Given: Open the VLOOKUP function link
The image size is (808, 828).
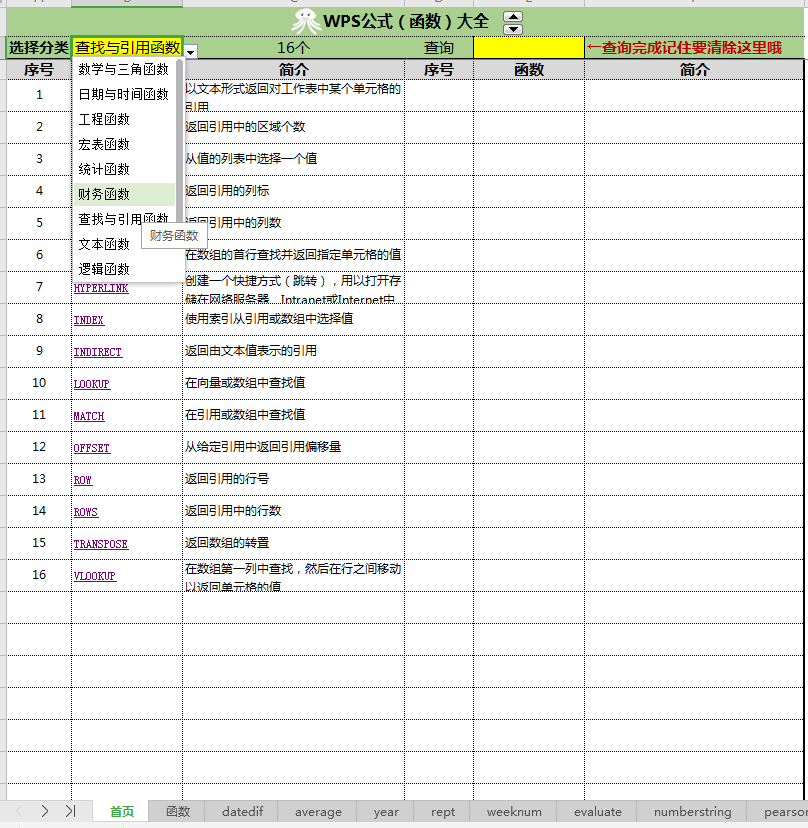Looking at the screenshot, I should point(95,576).
